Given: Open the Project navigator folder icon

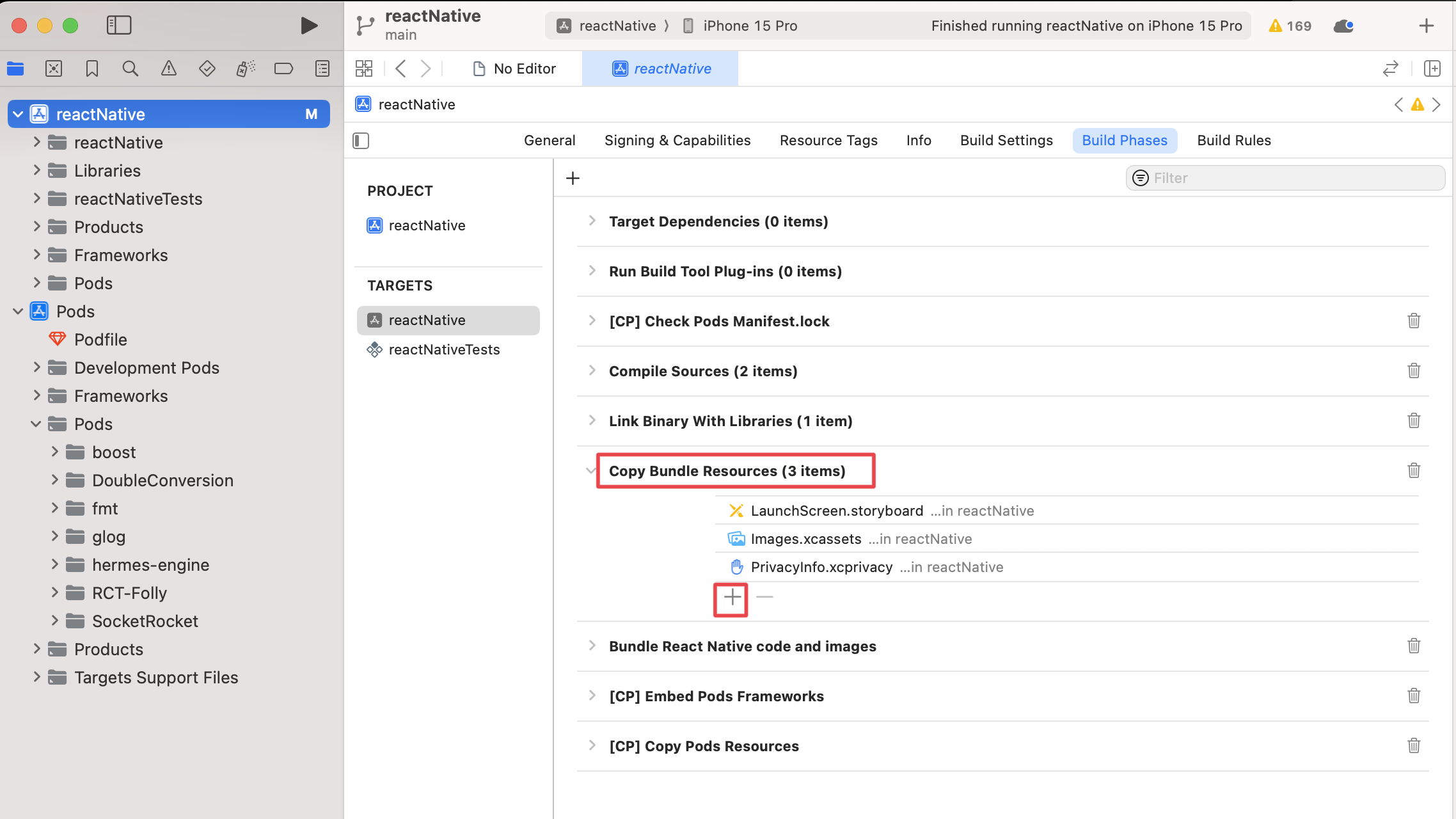Looking at the screenshot, I should 15,68.
